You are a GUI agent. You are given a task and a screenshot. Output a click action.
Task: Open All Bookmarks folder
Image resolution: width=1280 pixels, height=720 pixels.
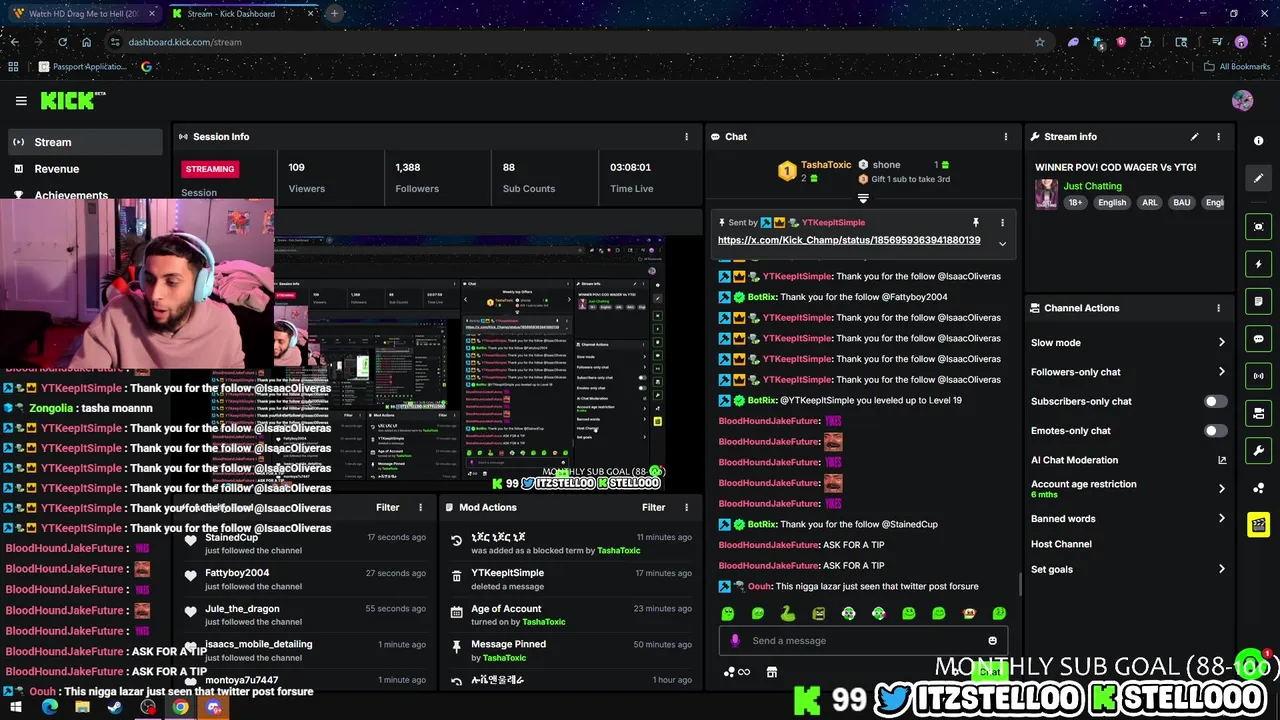[x=1236, y=67]
